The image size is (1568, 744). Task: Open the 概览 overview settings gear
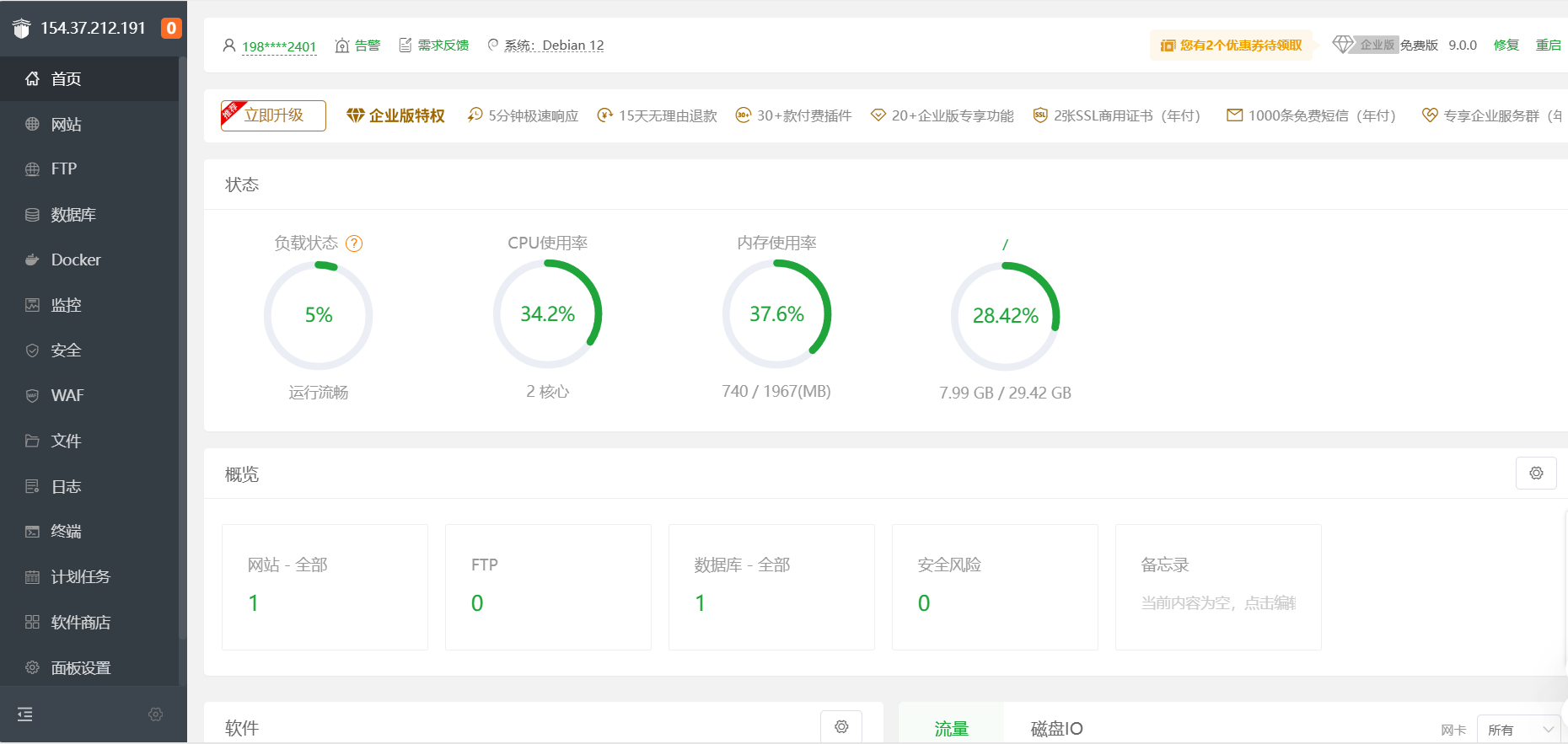pos(1536,474)
